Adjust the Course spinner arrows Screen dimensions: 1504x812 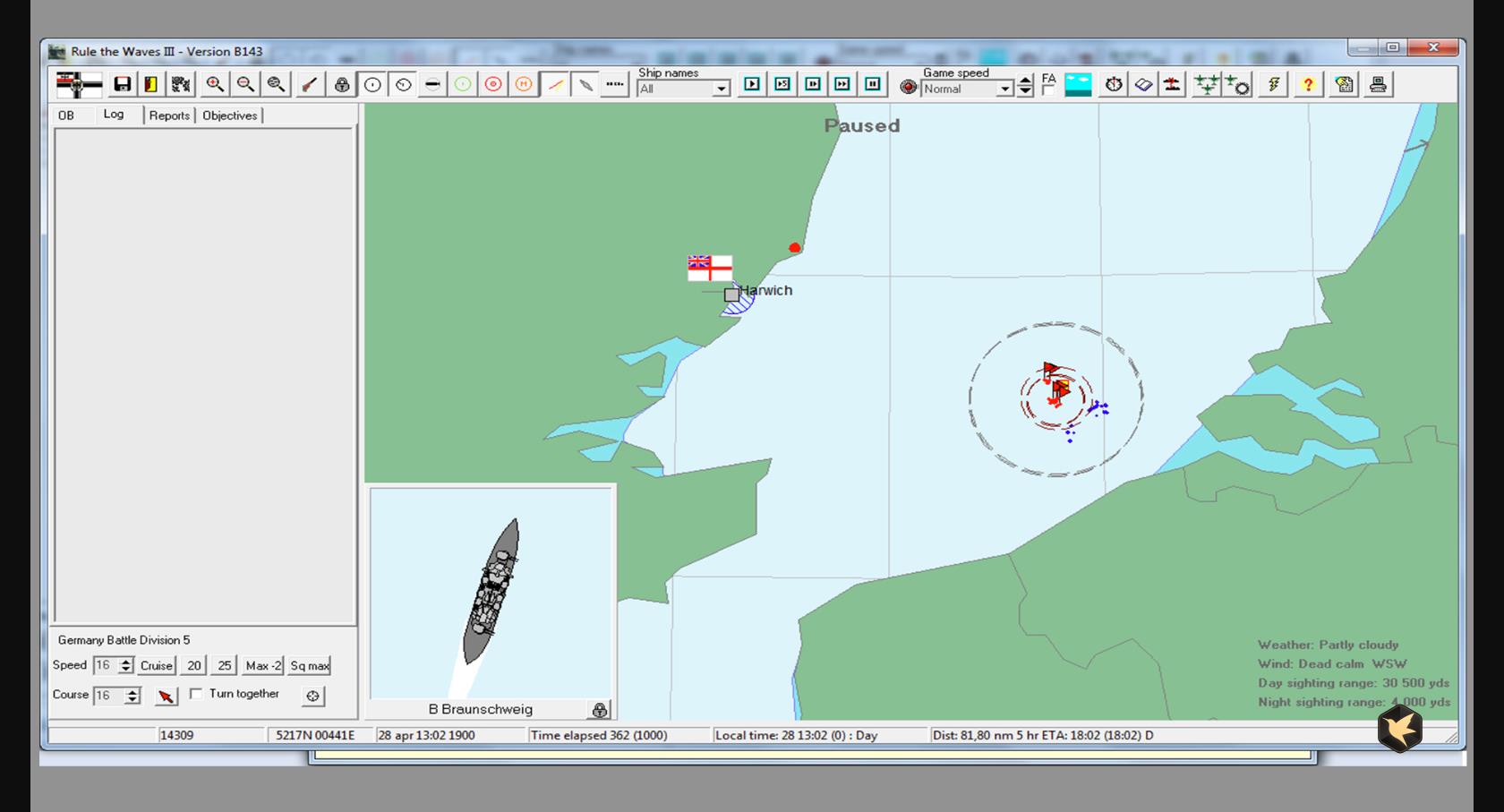(132, 696)
